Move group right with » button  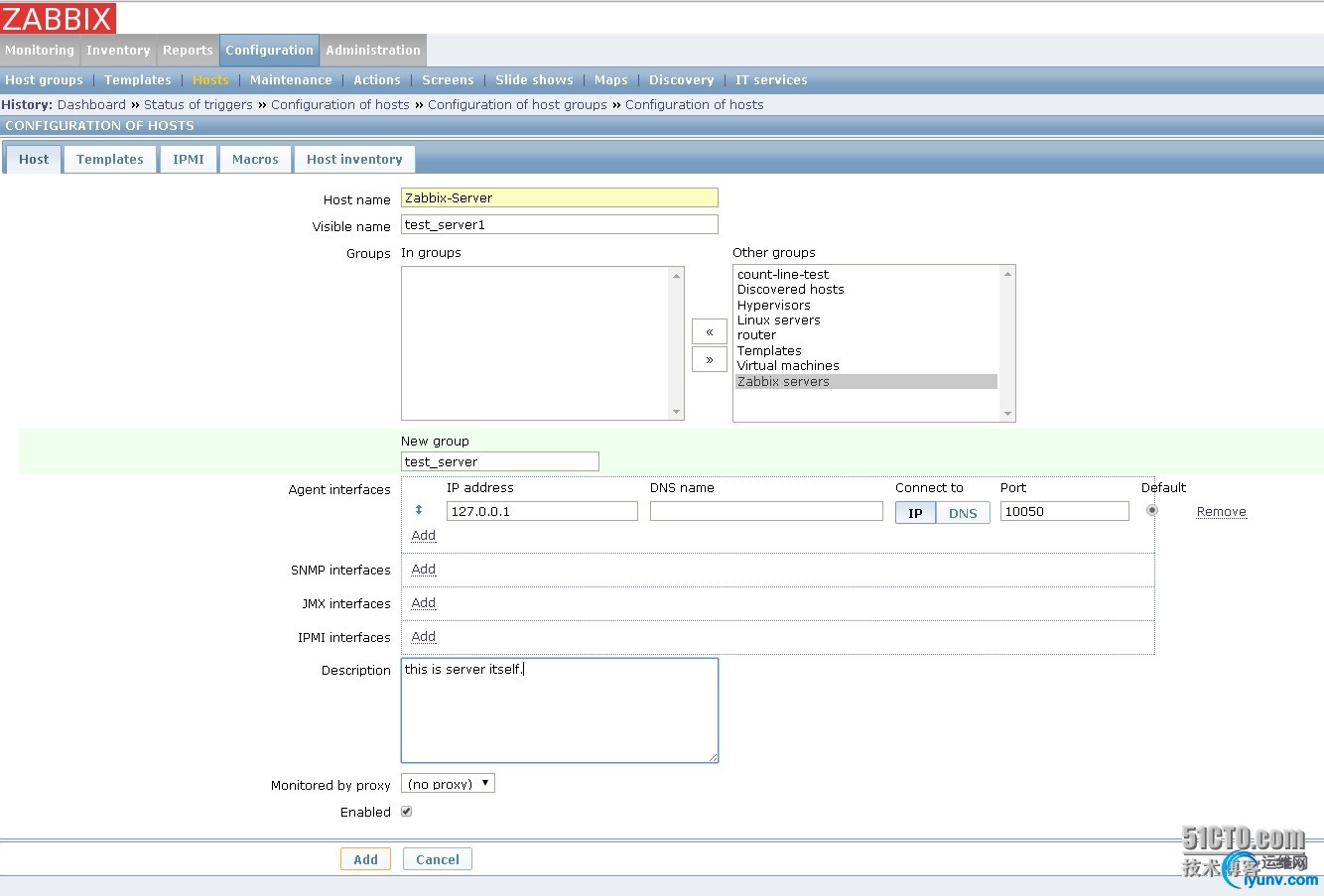point(709,359)
